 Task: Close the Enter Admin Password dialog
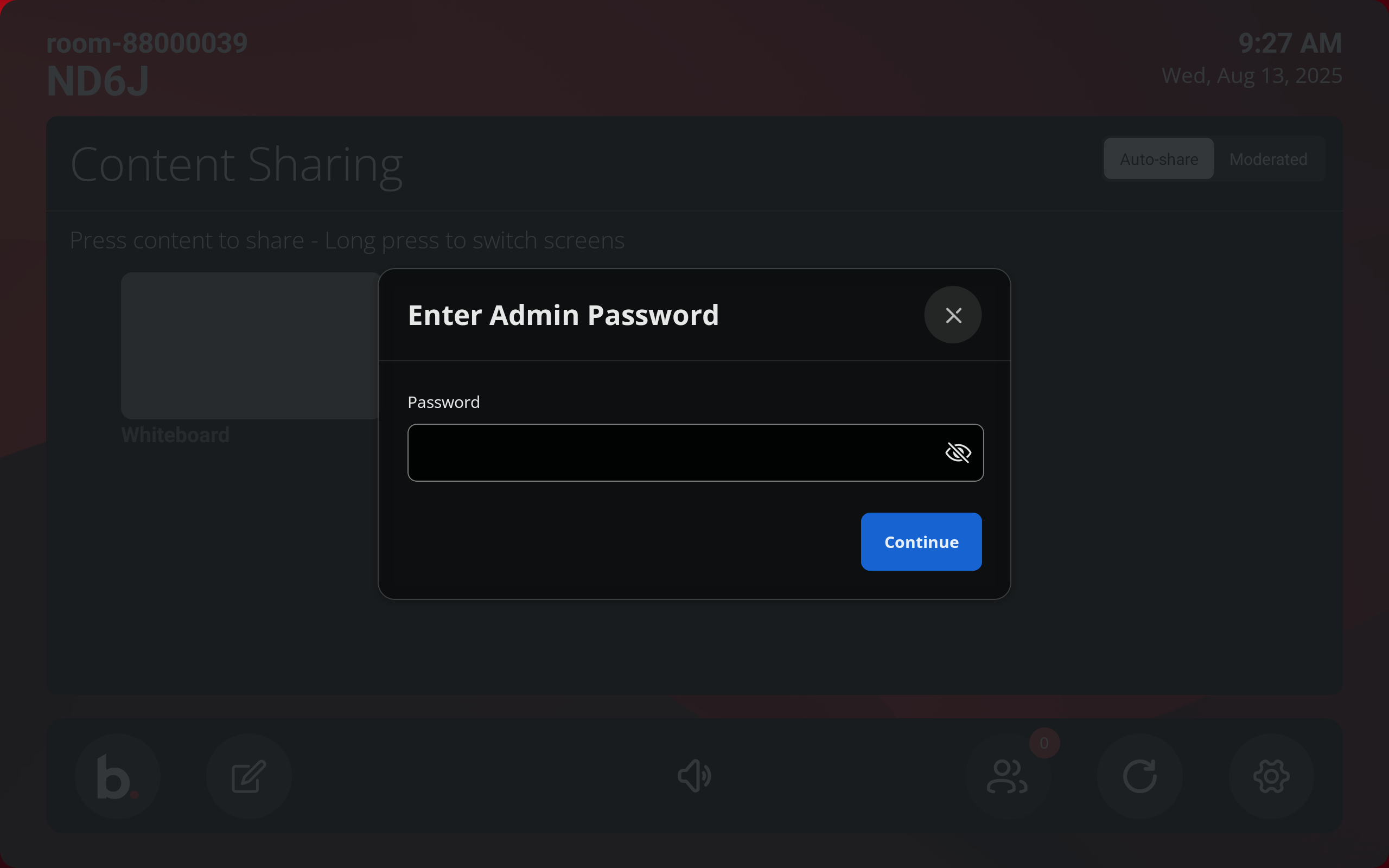(x=953, y=315)
